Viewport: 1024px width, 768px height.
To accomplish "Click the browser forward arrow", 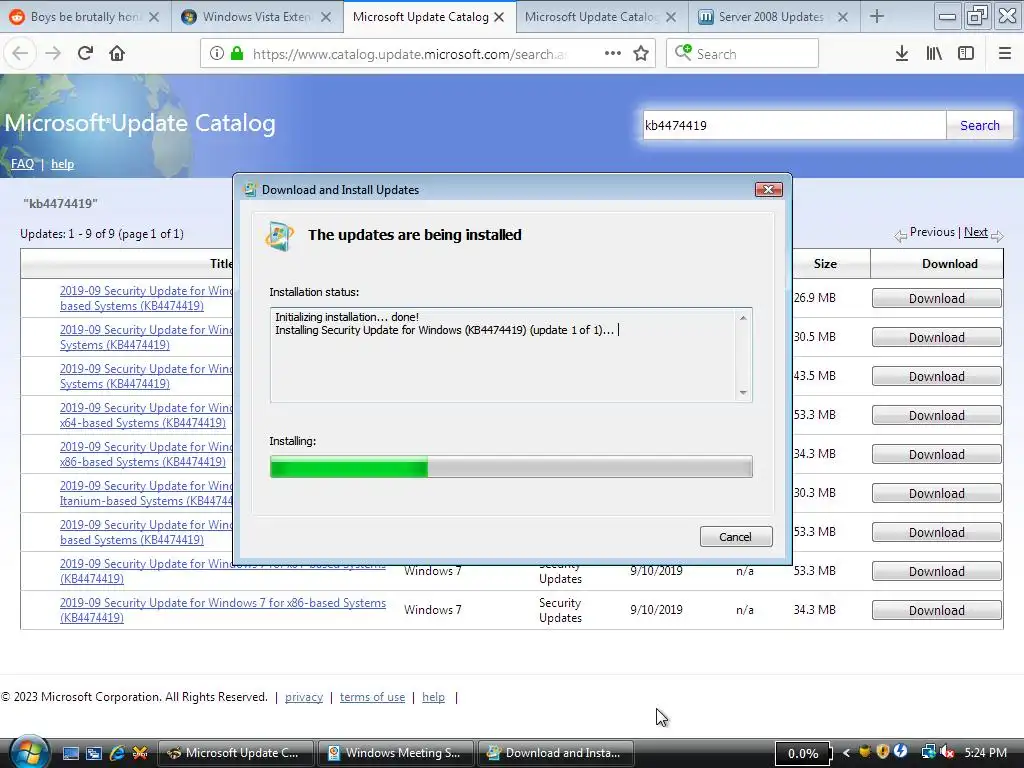I will (x=53, y=53).
